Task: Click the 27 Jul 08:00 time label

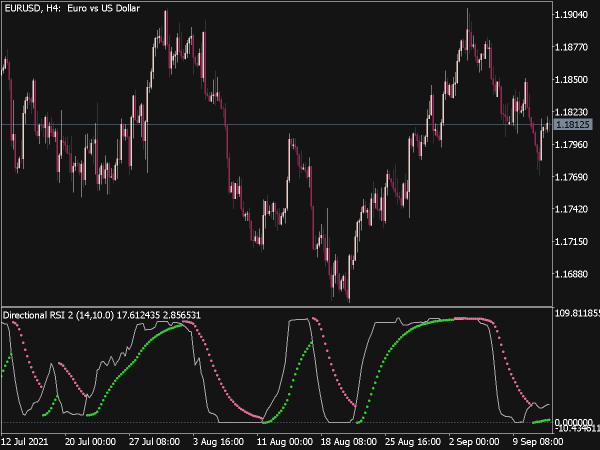Action: (154, 442)
